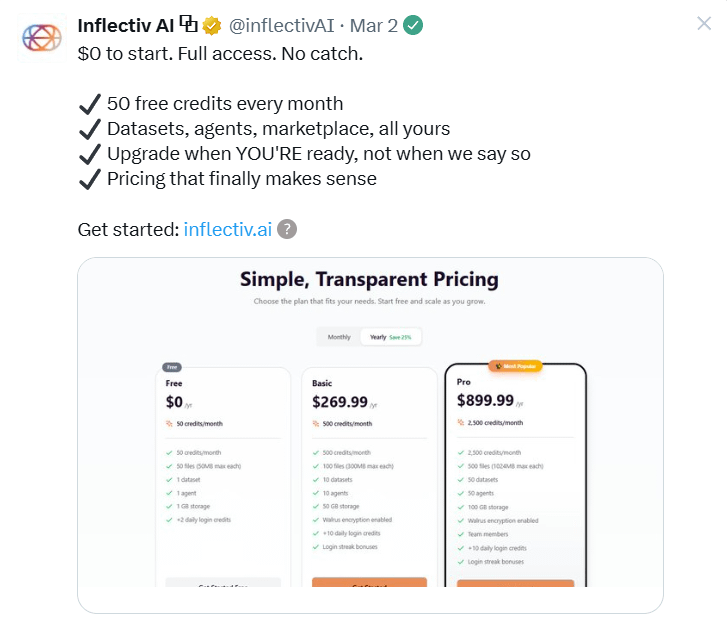Visit the inflectiv.ai link
Screen dimensions: 727x617
227,229
